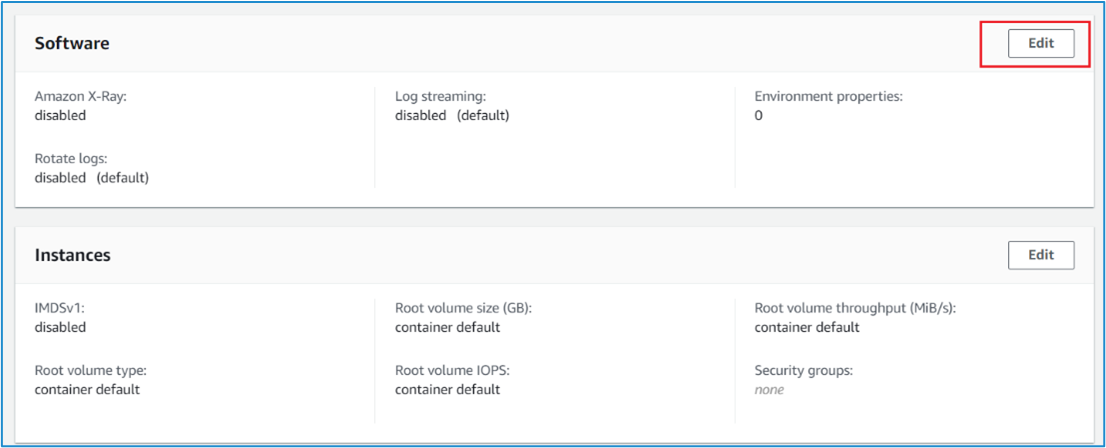1106x448 pixels.
Task: Click the Environment properties value 0
Action: click(759, 116)
